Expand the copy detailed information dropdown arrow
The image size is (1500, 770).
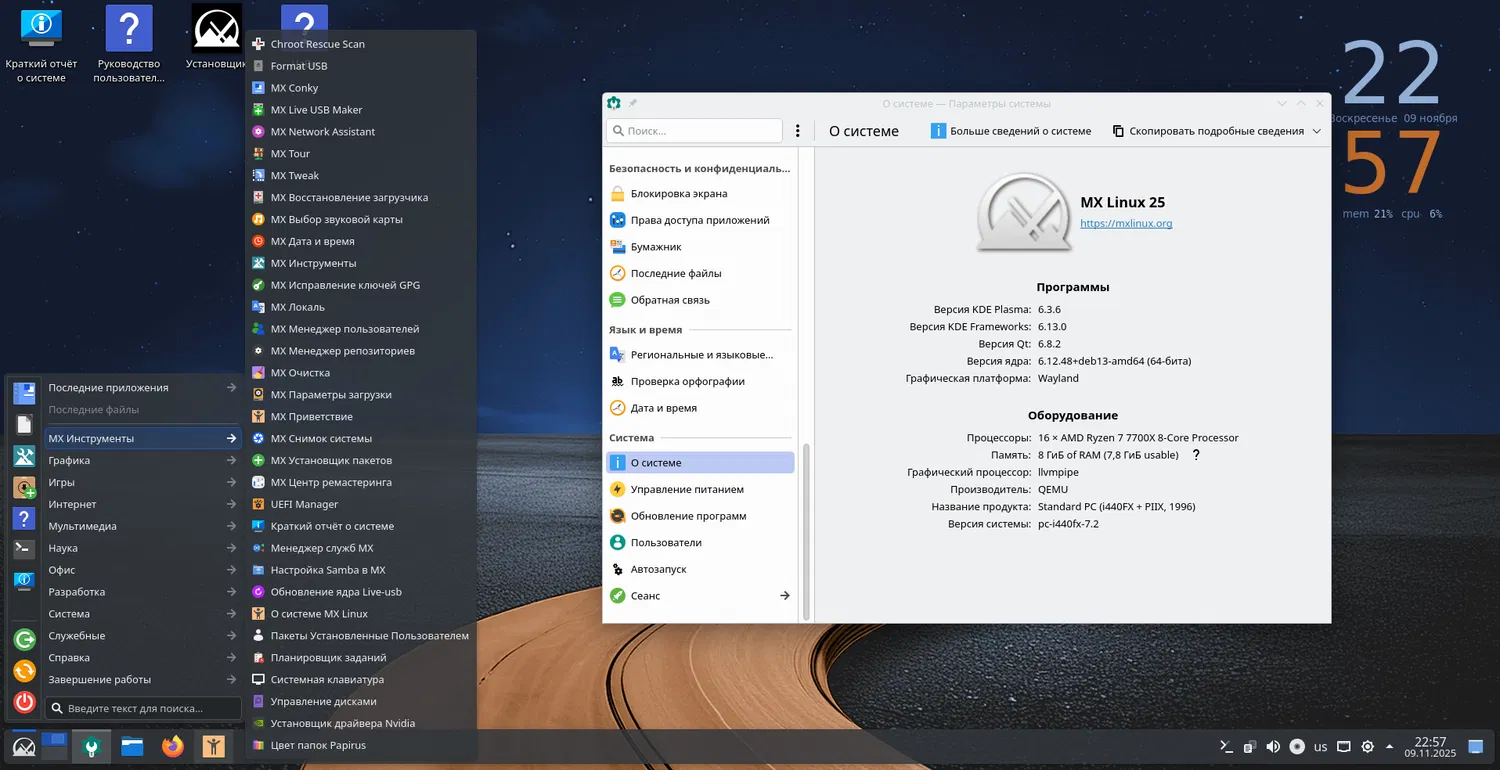[x=1316, y=131]
